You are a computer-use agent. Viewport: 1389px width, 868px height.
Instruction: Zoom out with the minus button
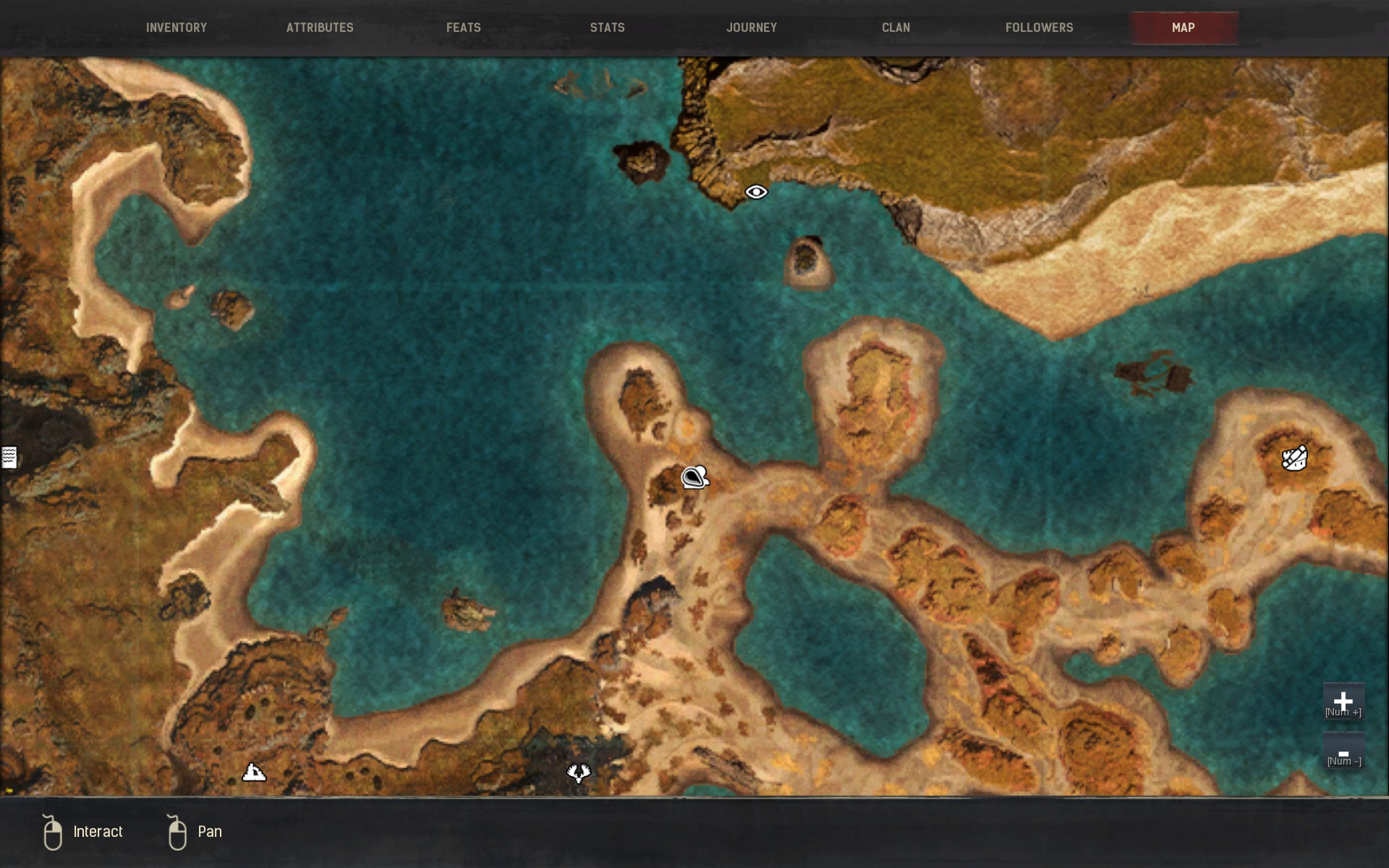[x=1343, y=752]
